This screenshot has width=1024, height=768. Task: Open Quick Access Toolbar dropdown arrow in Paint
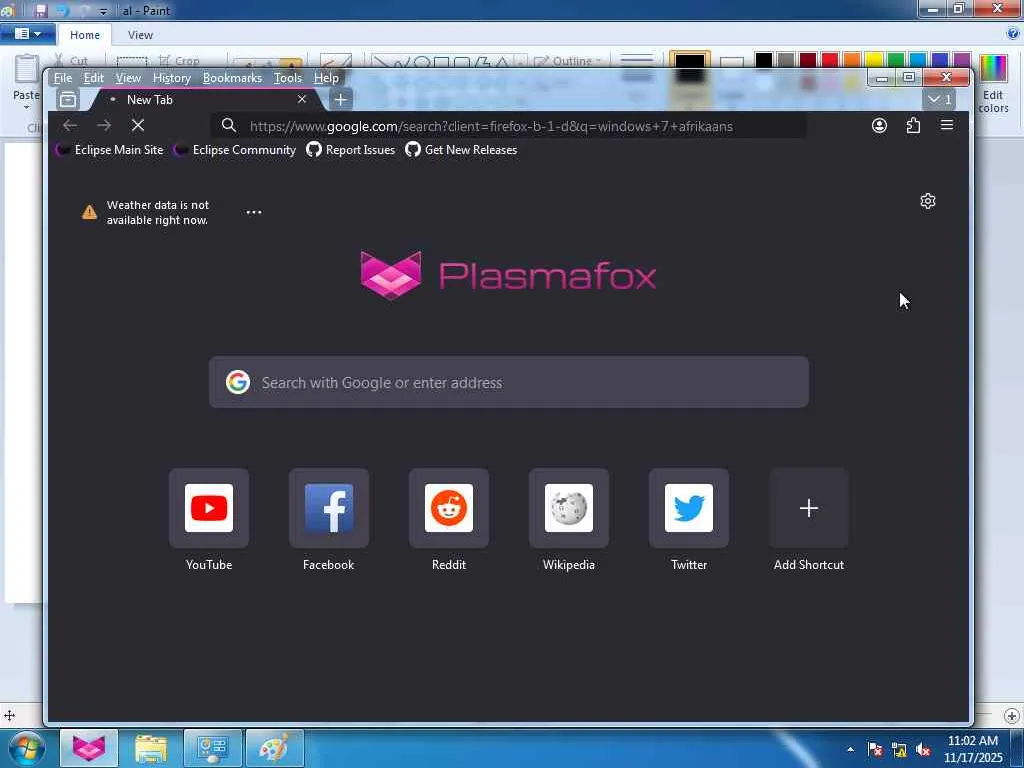[103, 11]
